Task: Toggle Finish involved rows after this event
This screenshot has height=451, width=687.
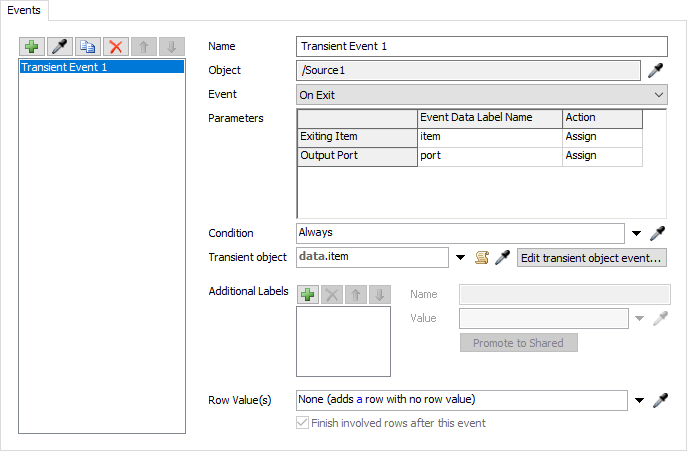Action: click(x=304, y=423)
